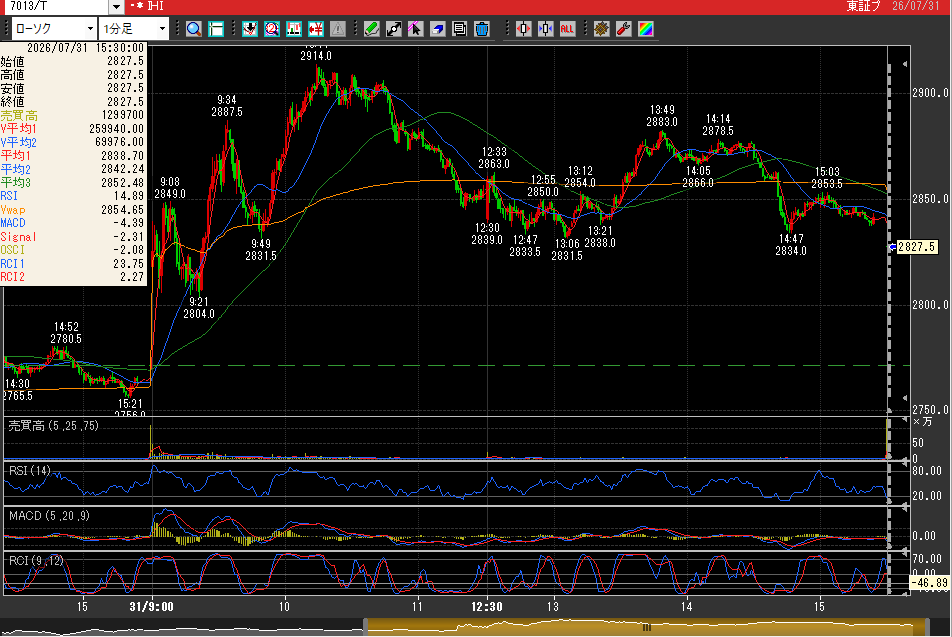Click the left edge of the golden range selector

point(366,627)
